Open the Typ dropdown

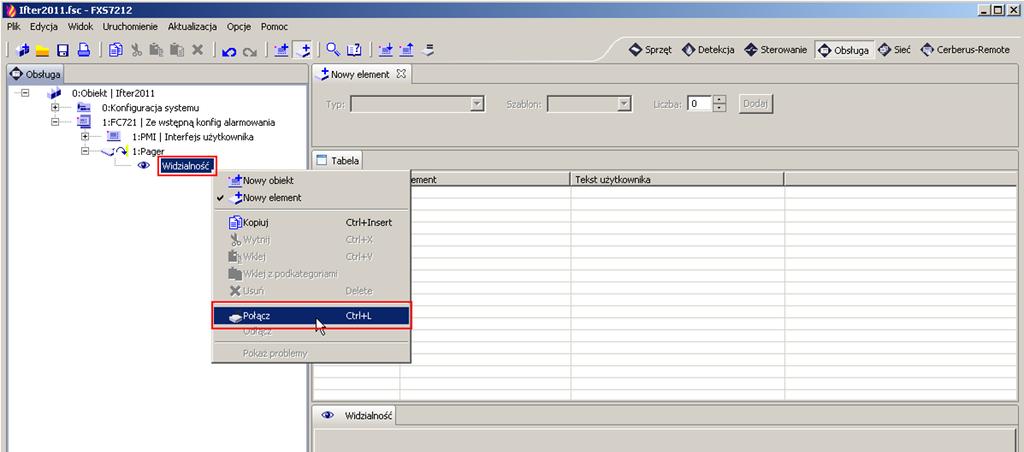477,104
